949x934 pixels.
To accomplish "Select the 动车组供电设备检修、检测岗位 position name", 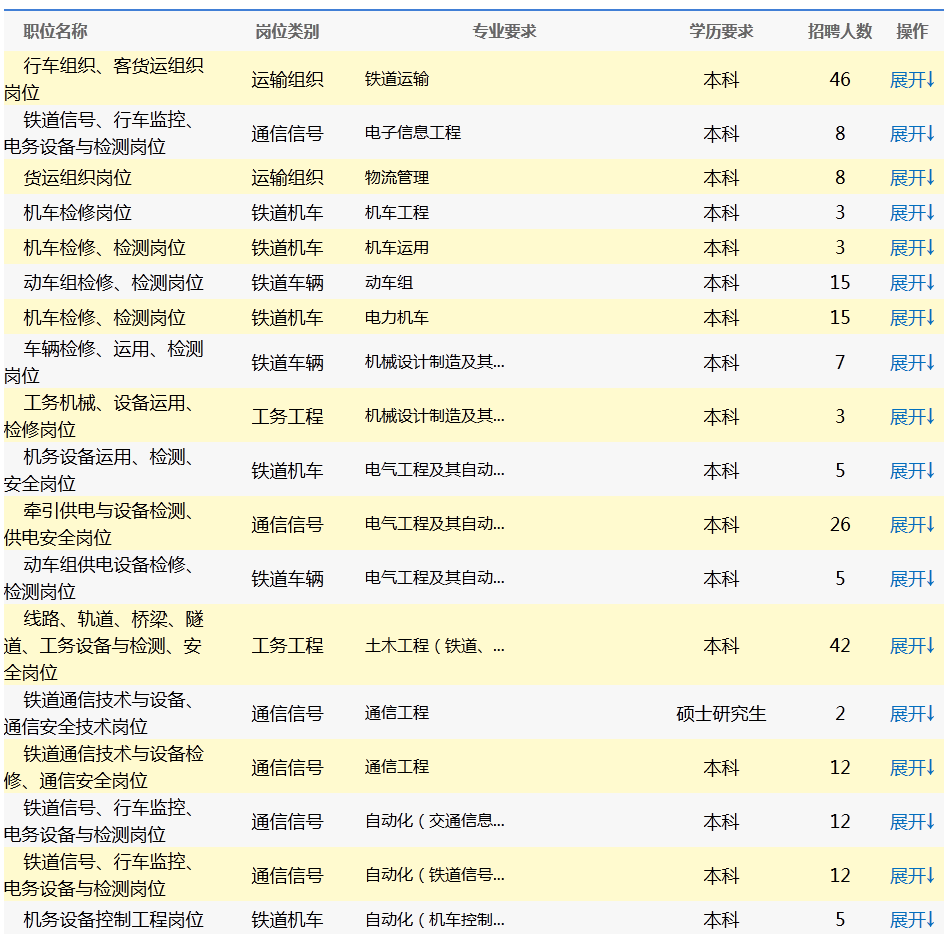I will (x=103, y=578).
